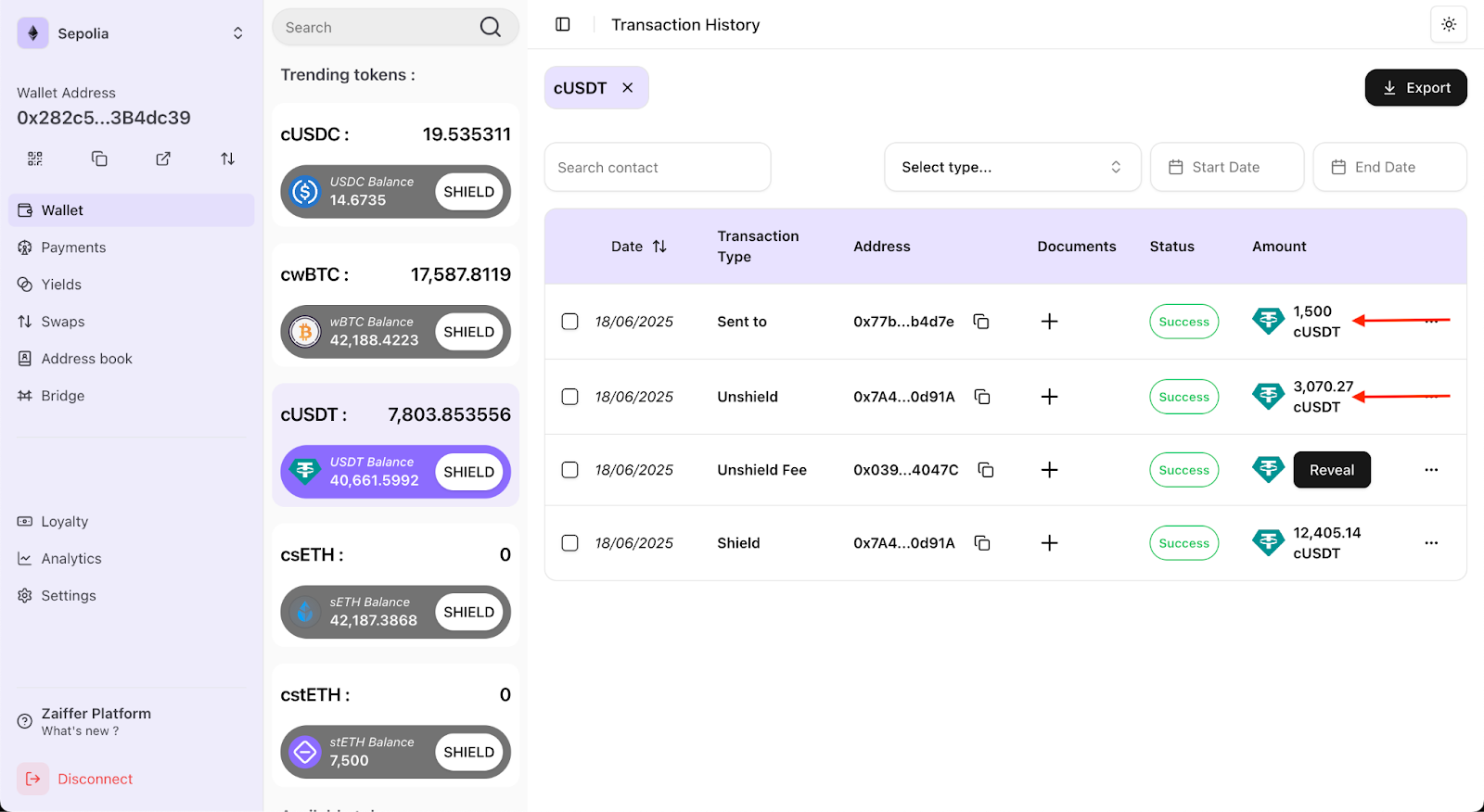
Task: Click the sETH coin icon
Action: click(x=305, y=612)
